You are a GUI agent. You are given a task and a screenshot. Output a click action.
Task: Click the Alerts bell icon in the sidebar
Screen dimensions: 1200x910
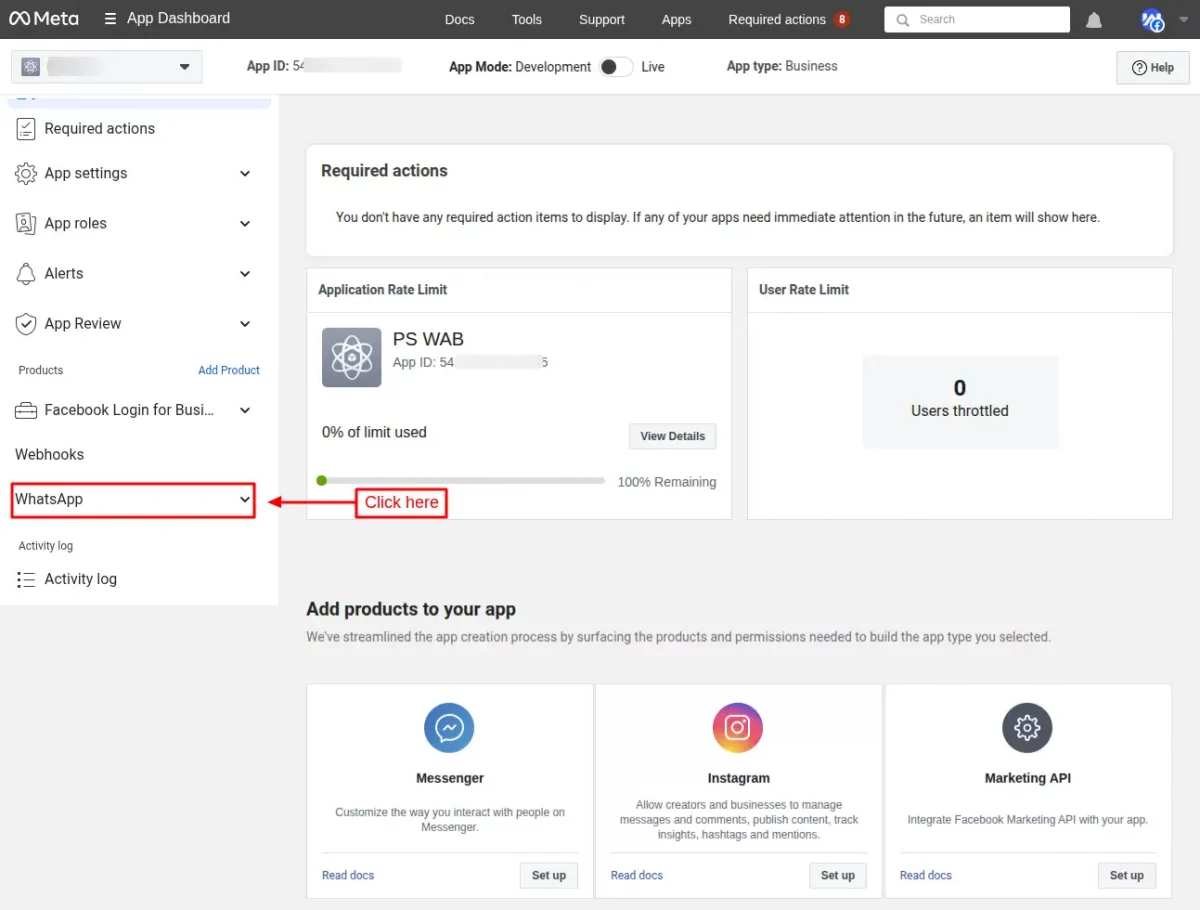25,273
